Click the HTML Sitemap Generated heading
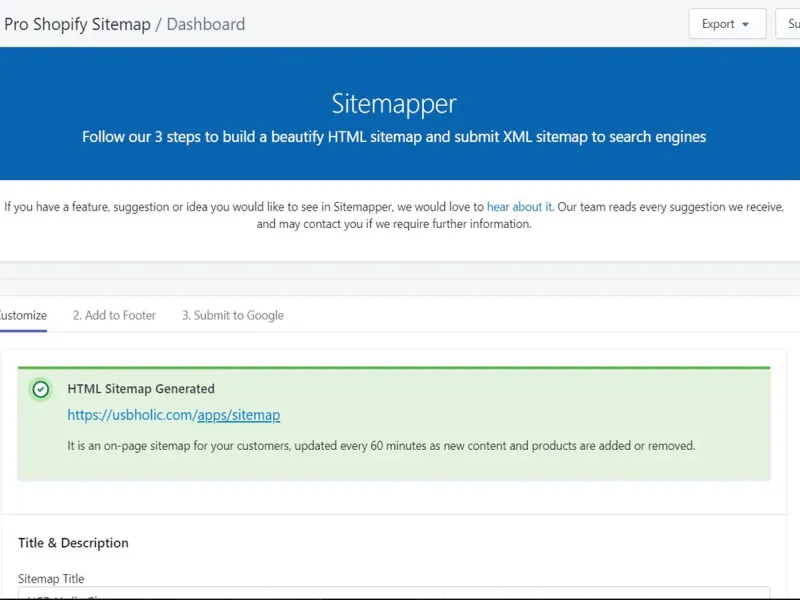This screenshot has height=600, width=800. [x=141, y=389]
